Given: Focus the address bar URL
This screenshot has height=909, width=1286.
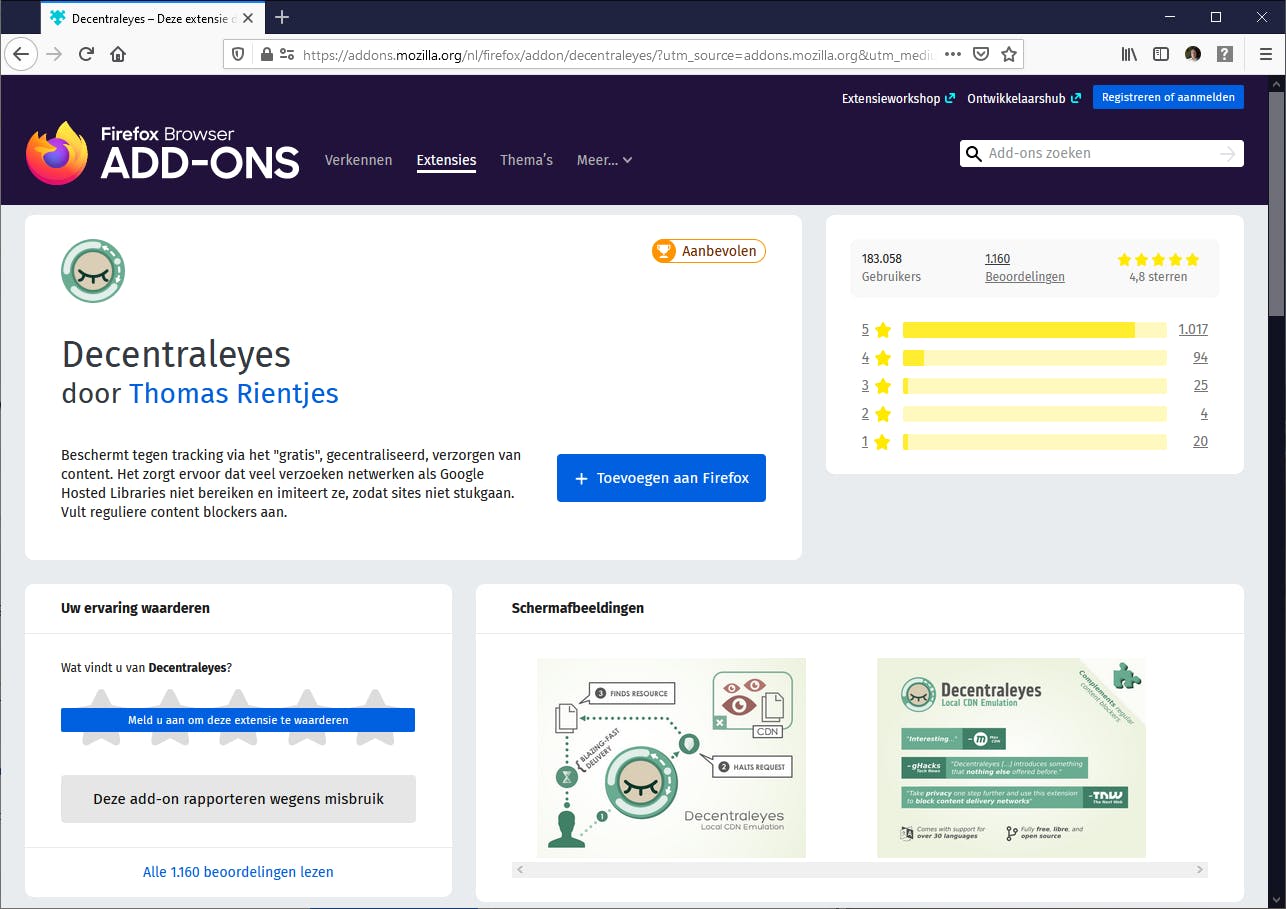Looking at the screenshot, I should coord(618,54).
